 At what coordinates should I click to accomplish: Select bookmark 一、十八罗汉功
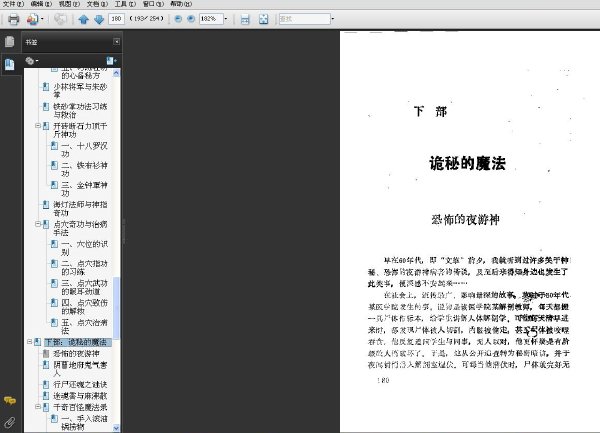click(x=84, y=150)
